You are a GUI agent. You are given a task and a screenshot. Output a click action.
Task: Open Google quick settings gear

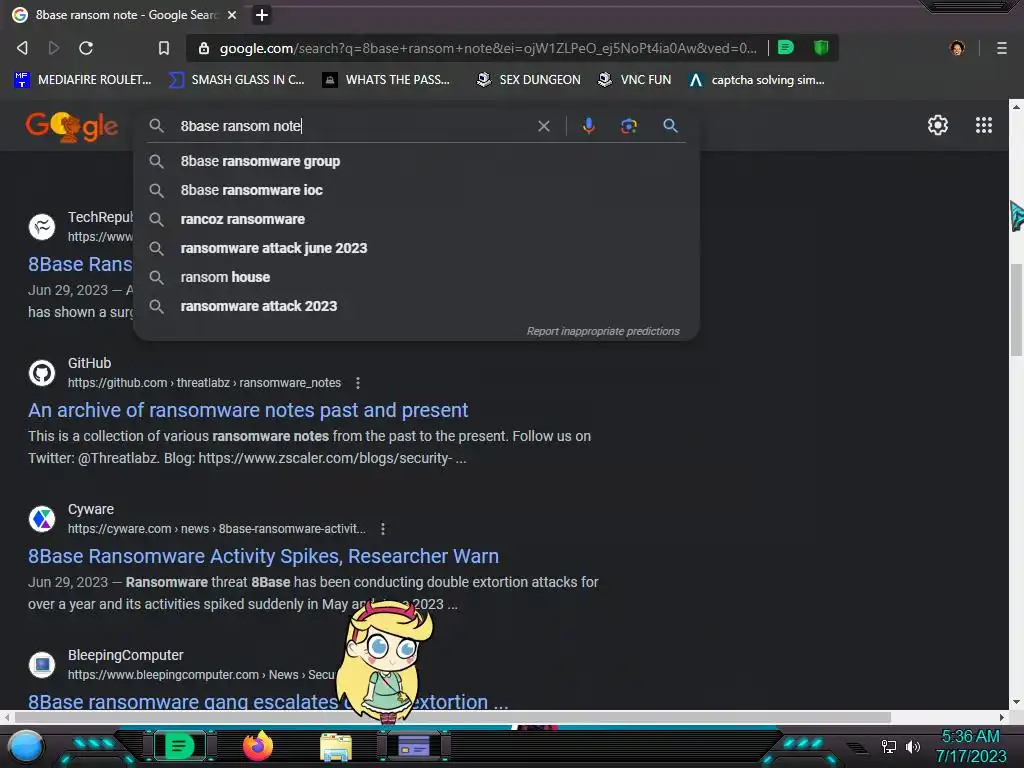[x=938, y=125]
